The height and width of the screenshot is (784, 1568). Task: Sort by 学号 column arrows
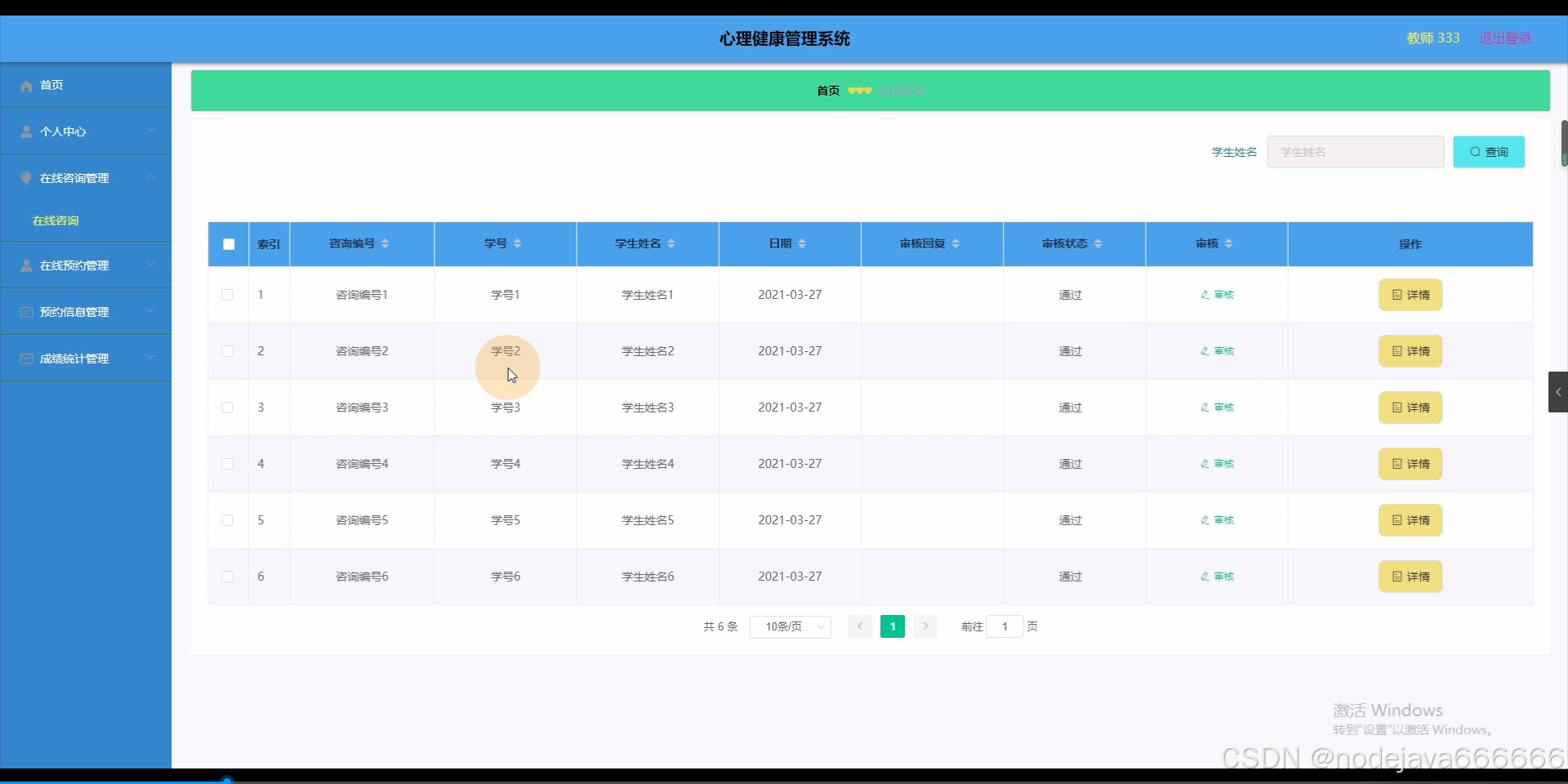(518, 243)
